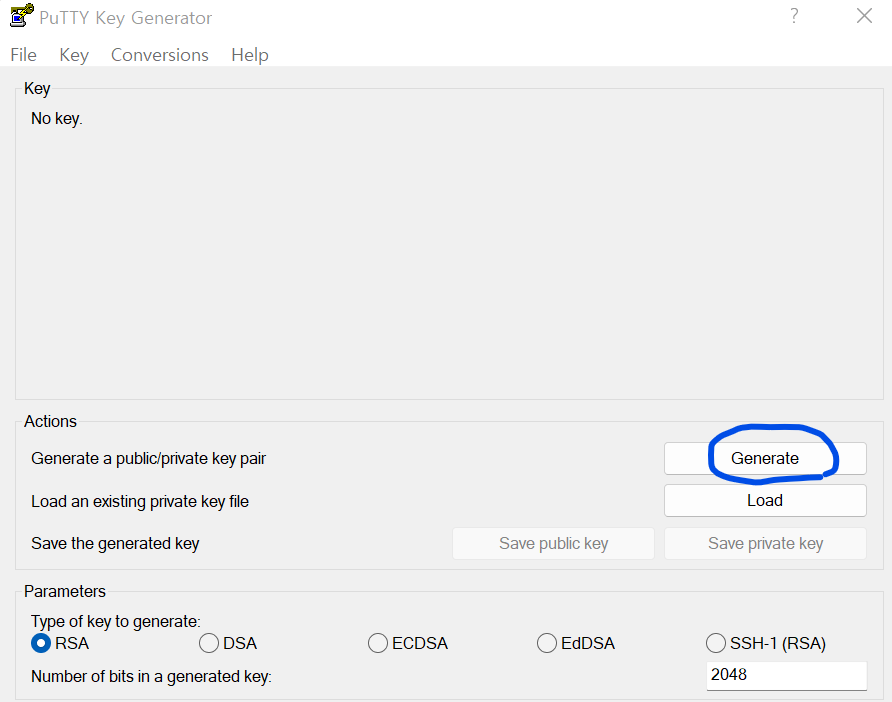Click 'Type of key to generate:' label
The image size is (892, 702).
[116, 621]
